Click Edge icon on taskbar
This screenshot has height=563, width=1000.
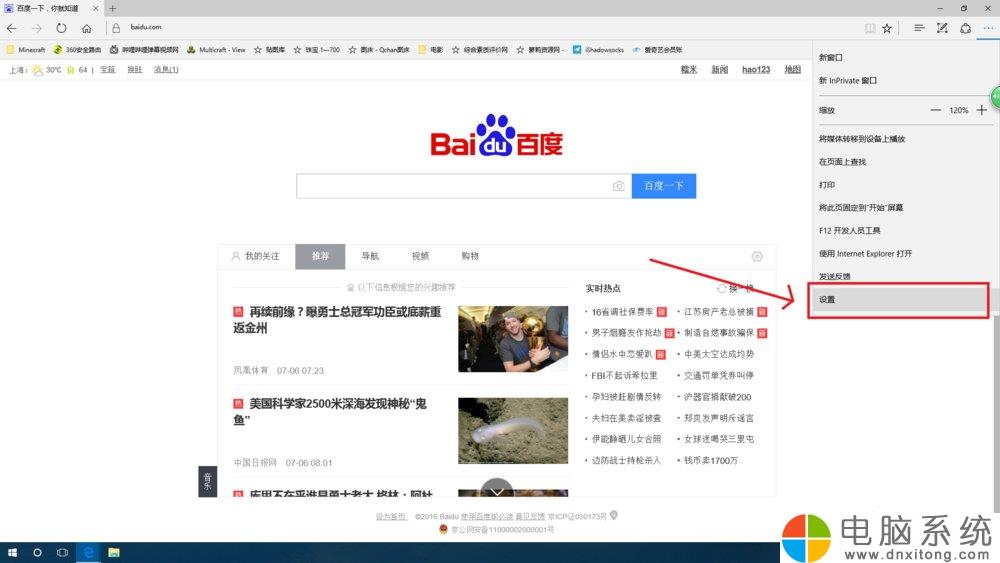coord(89,553)
